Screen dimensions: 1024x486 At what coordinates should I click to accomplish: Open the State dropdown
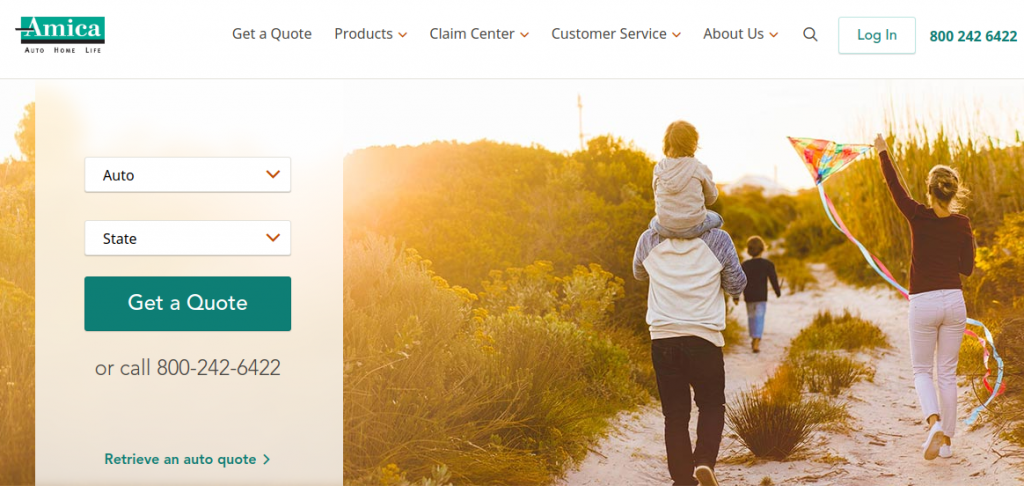click(x=187, y=238)
